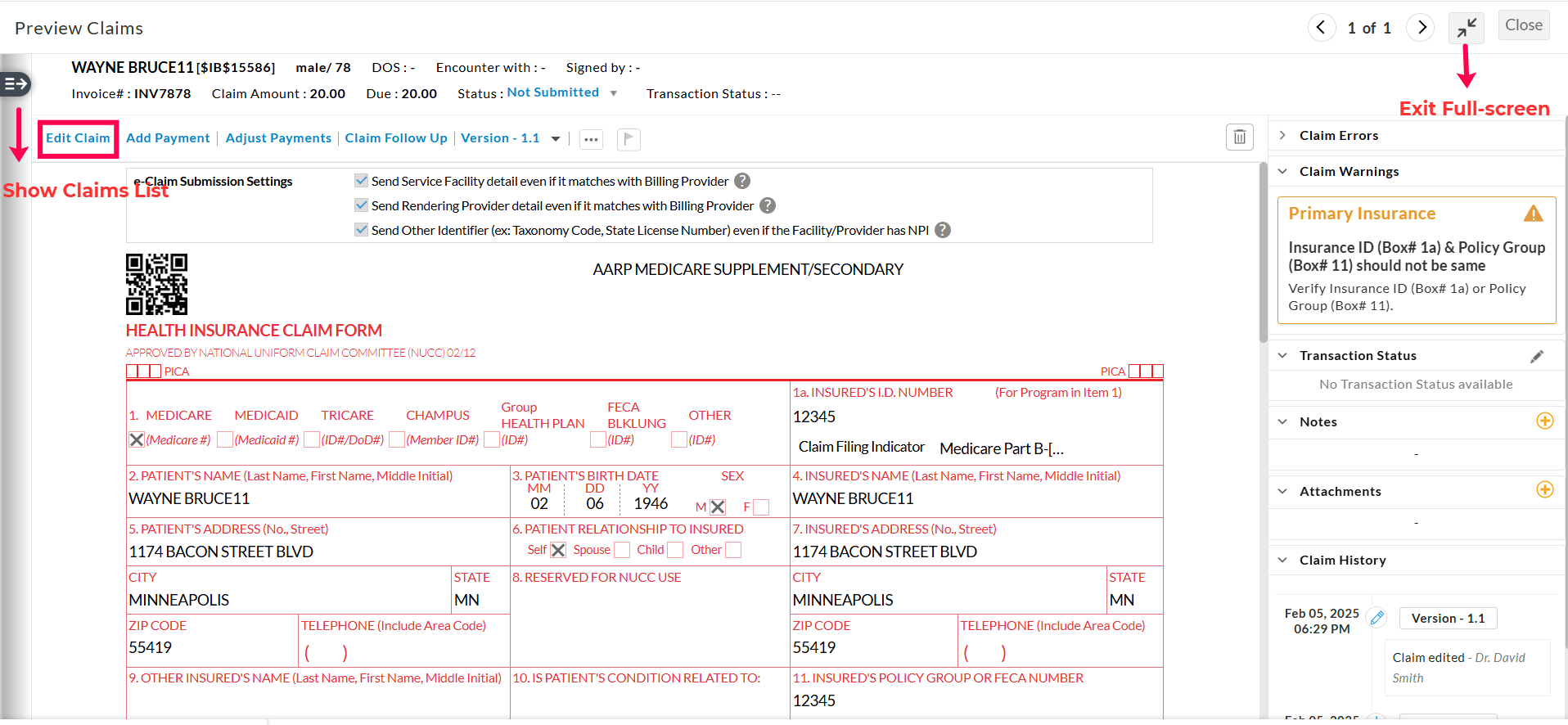Click patient's ZIP code 55419 field
Screen dimensions: 1568x725
(x=151, y=647)
